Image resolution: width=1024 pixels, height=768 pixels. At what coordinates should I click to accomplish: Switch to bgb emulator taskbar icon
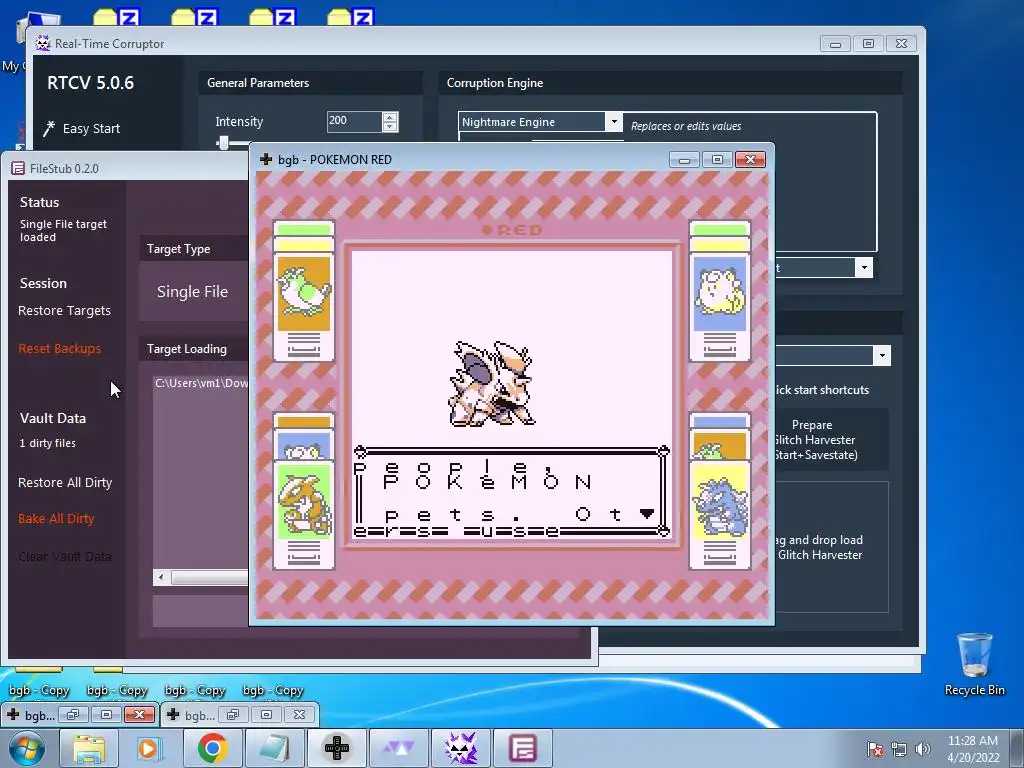(337, 748)
